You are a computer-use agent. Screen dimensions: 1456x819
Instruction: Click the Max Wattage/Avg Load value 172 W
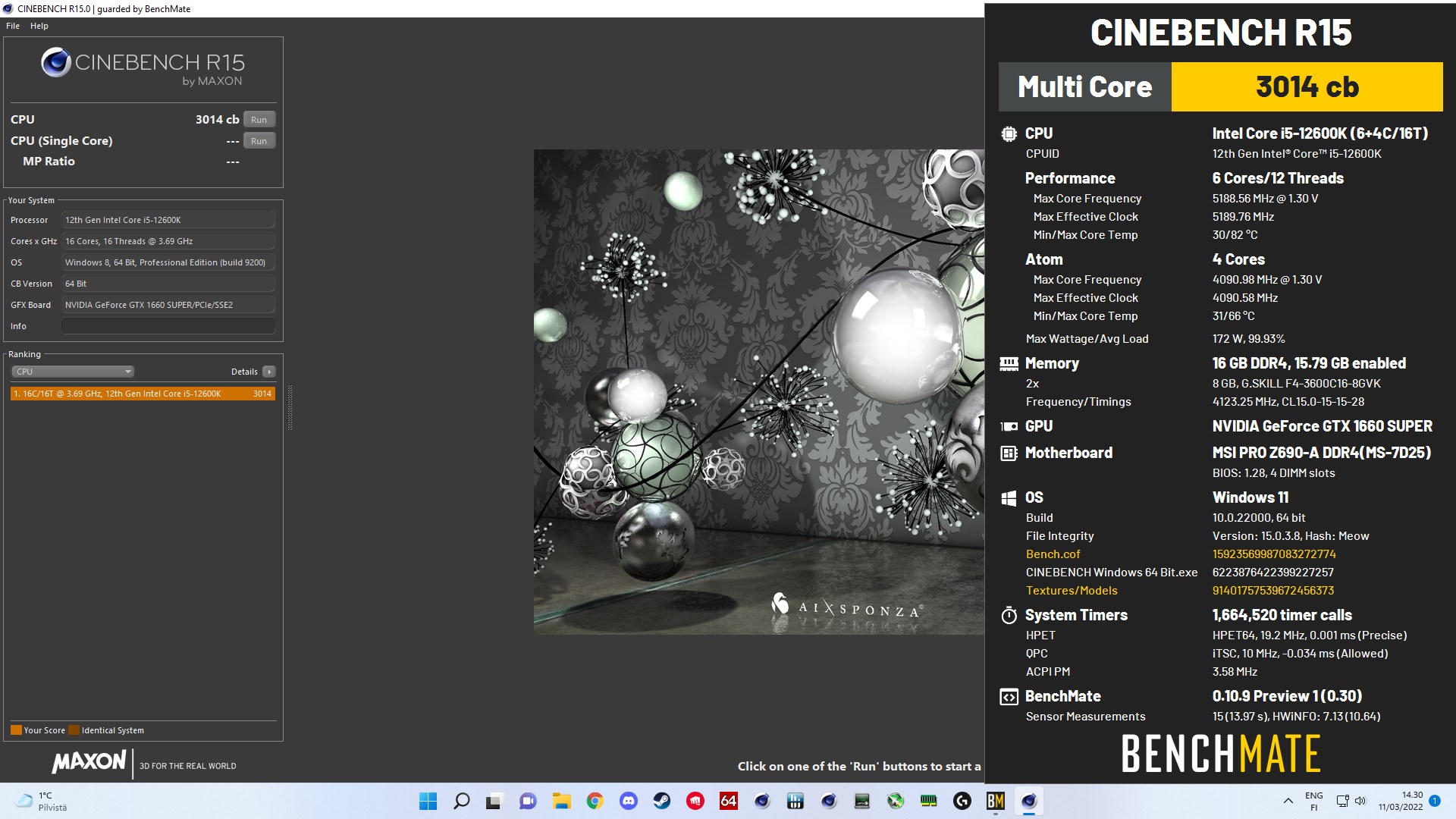coord(1248,339)
